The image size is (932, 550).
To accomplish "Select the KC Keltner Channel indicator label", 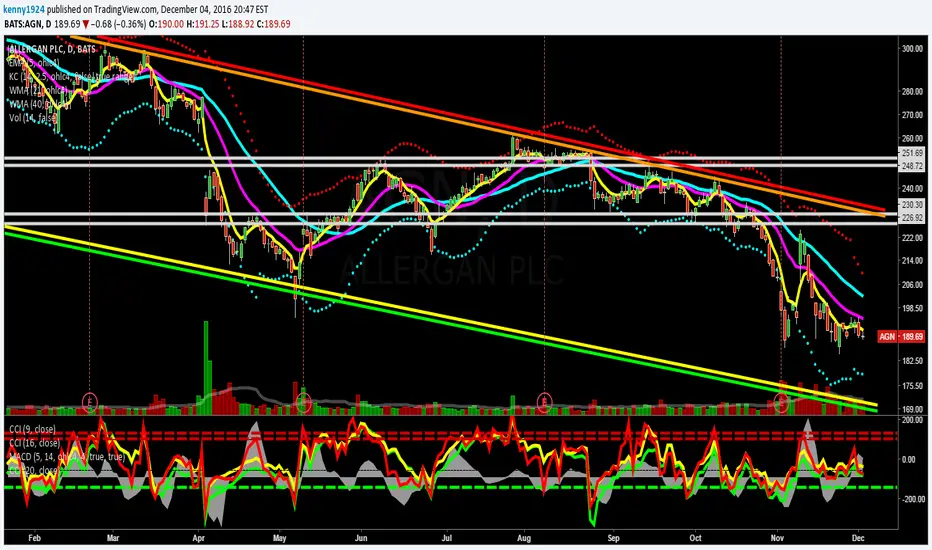I will [71, 77].
